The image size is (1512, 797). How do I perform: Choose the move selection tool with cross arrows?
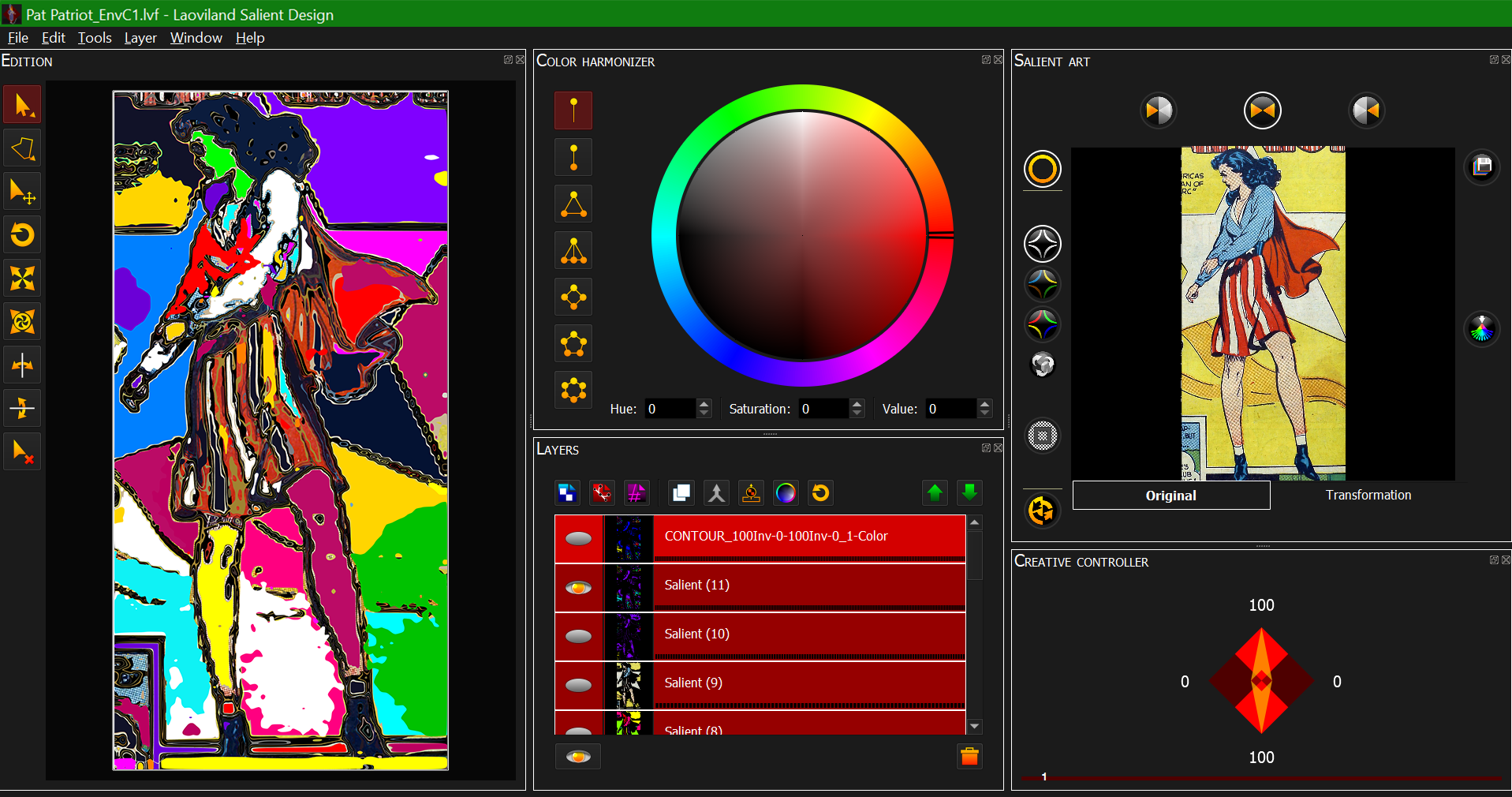click(x=22, y=192)
